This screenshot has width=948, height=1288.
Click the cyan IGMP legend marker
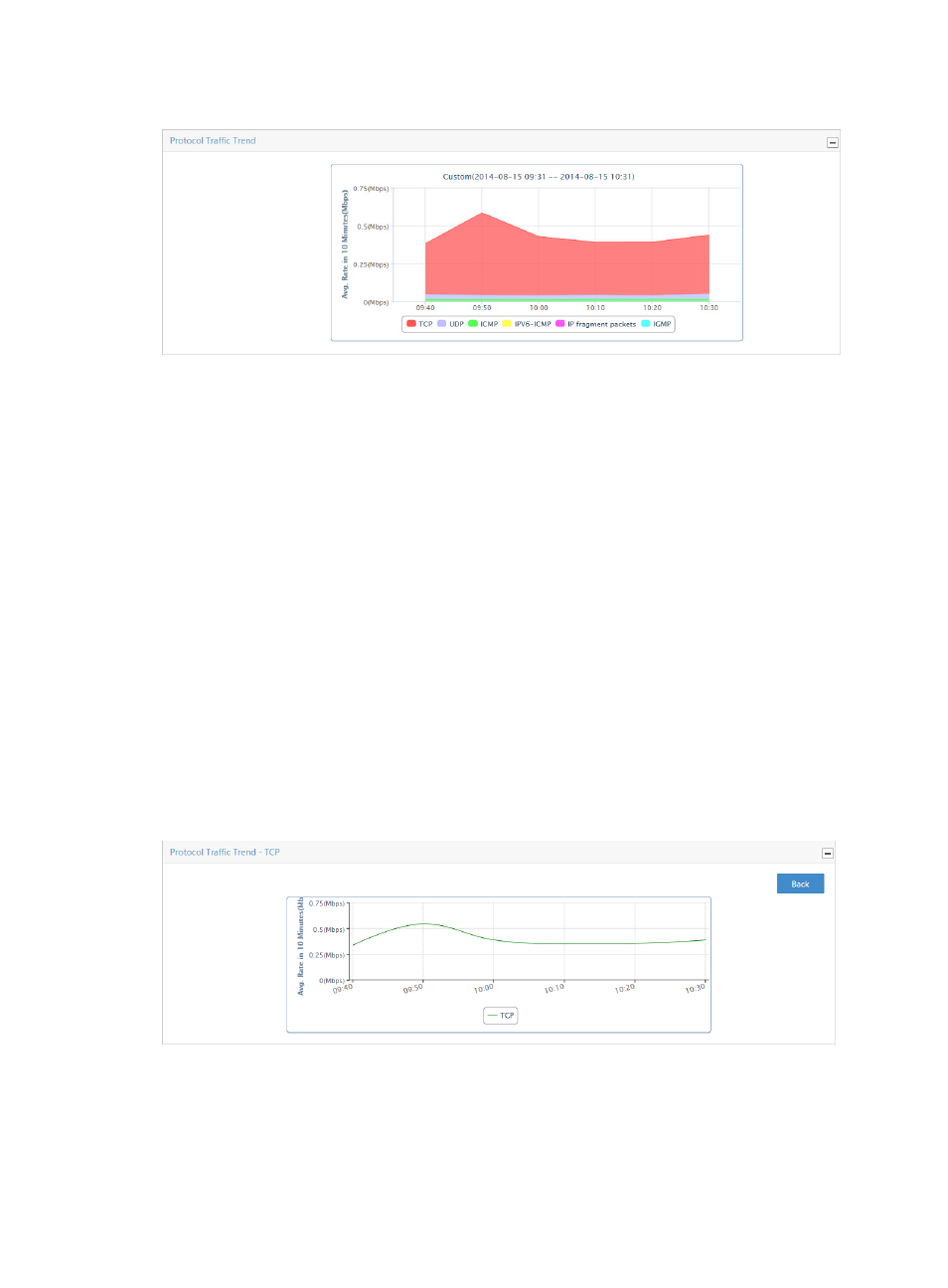pyautogui.click(x=646, y=324)
